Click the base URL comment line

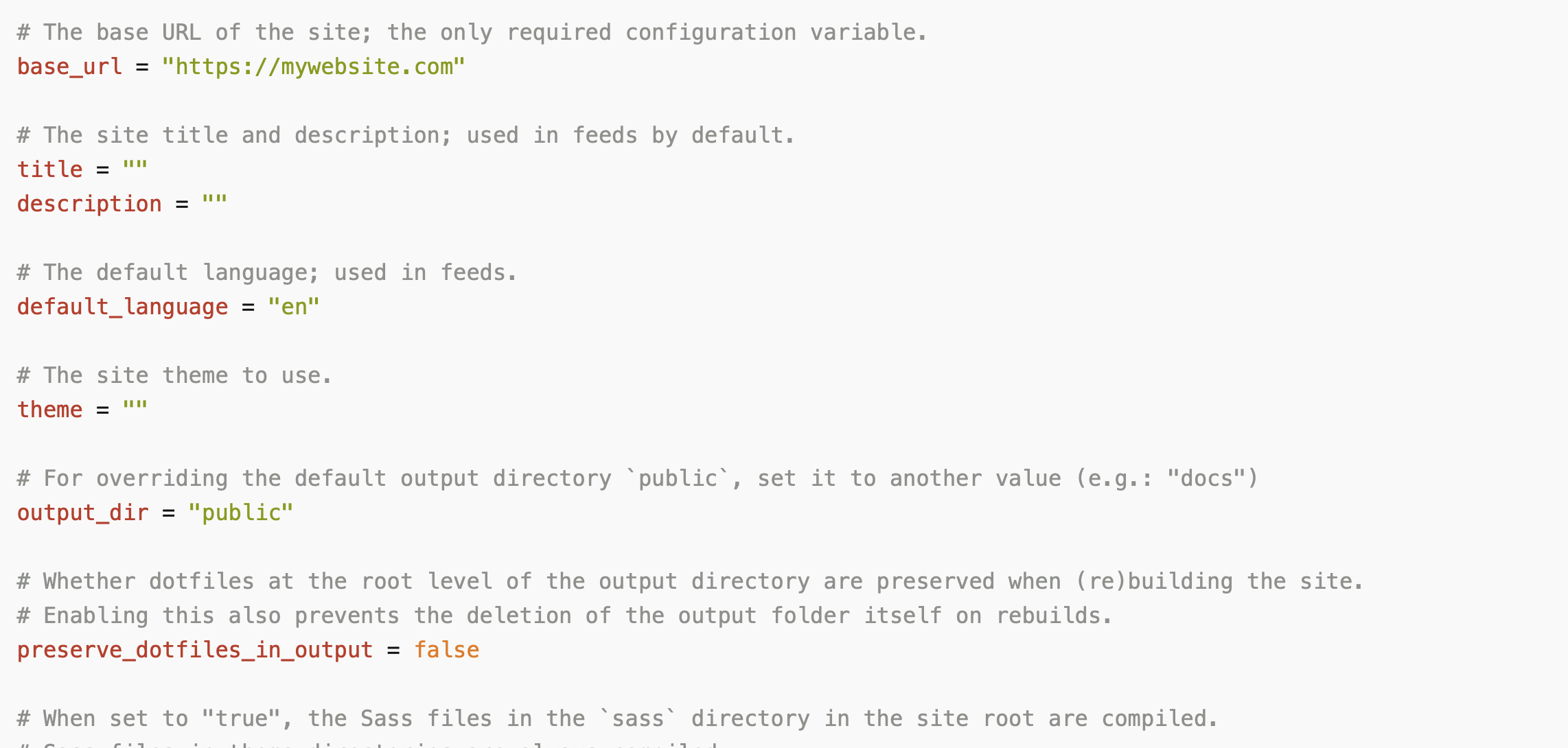[x=472, y=32]
